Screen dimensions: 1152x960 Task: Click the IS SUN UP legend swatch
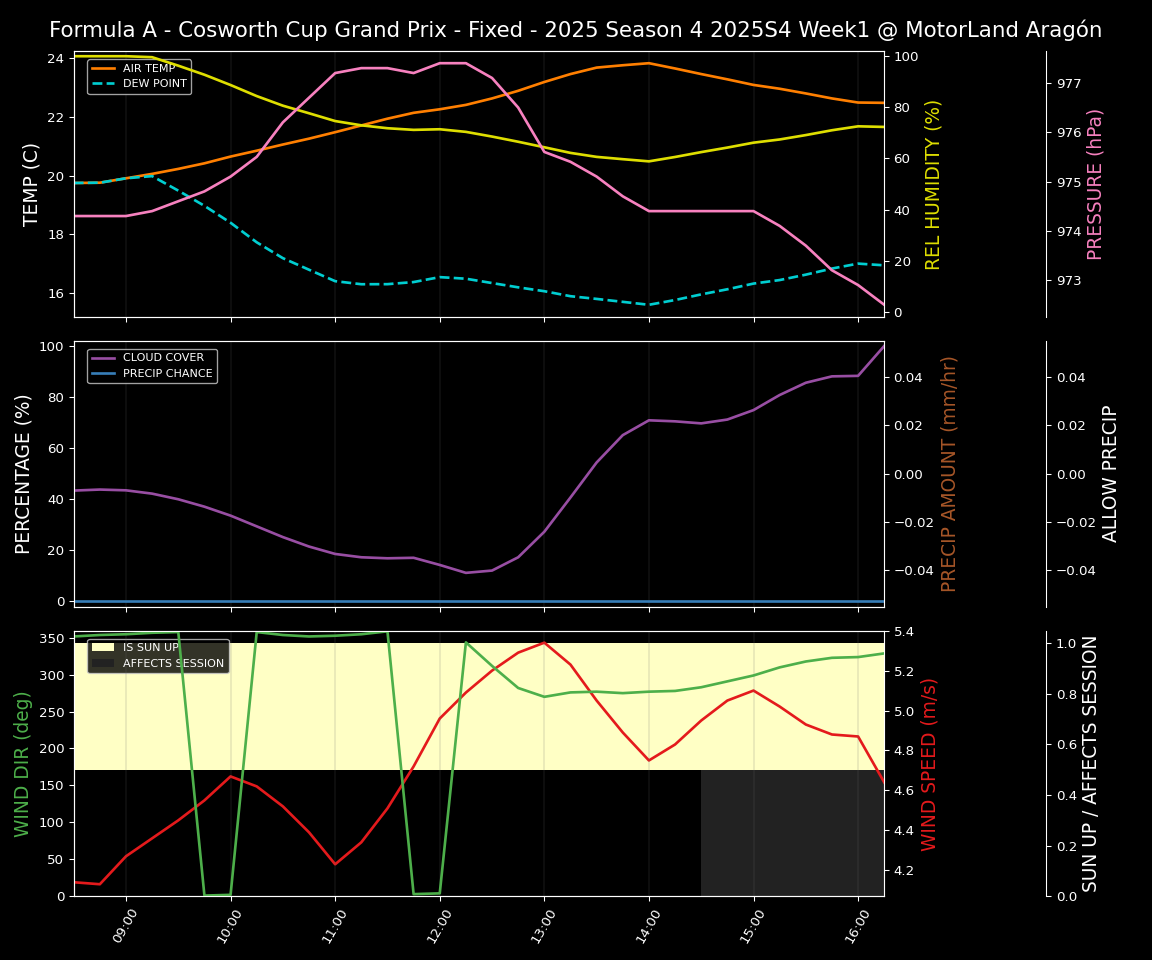[x=105, y=648]
